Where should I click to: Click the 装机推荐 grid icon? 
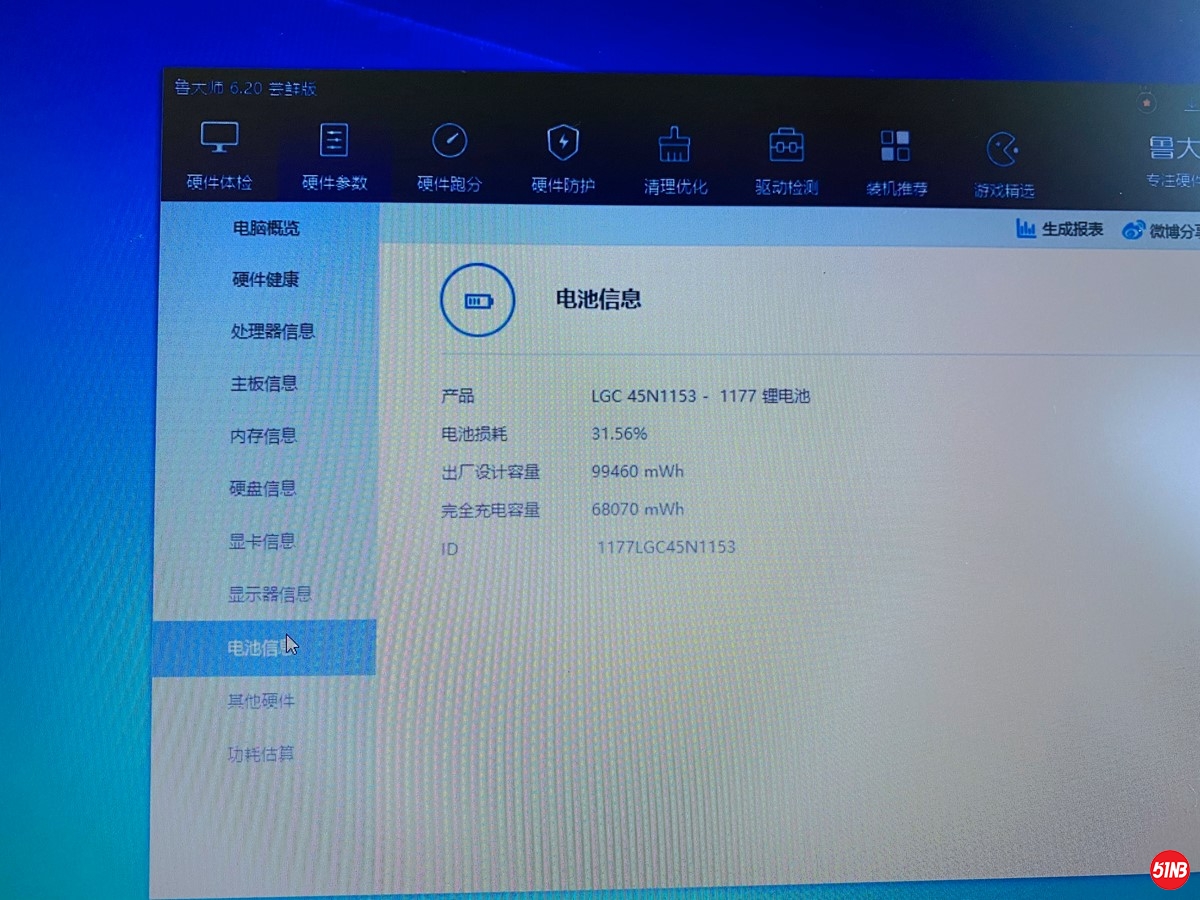[x=895, y=147]
